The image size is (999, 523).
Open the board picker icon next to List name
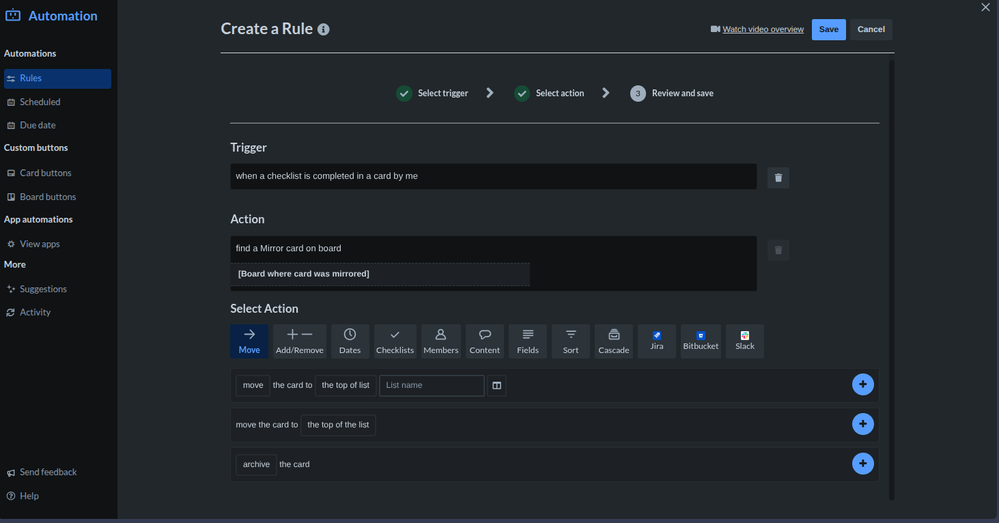coord(497,385)
